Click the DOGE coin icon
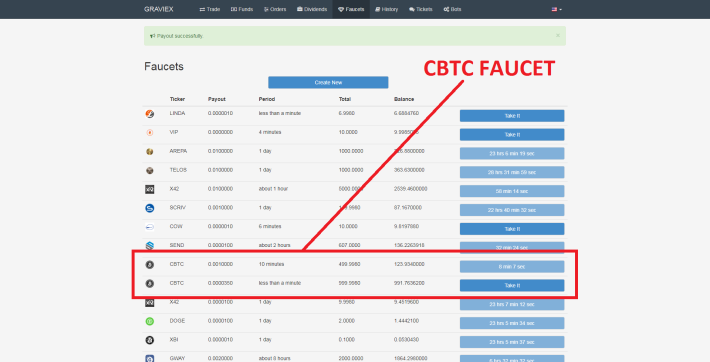Viewport: 710px width, 362px height. (x=149, y=321)
